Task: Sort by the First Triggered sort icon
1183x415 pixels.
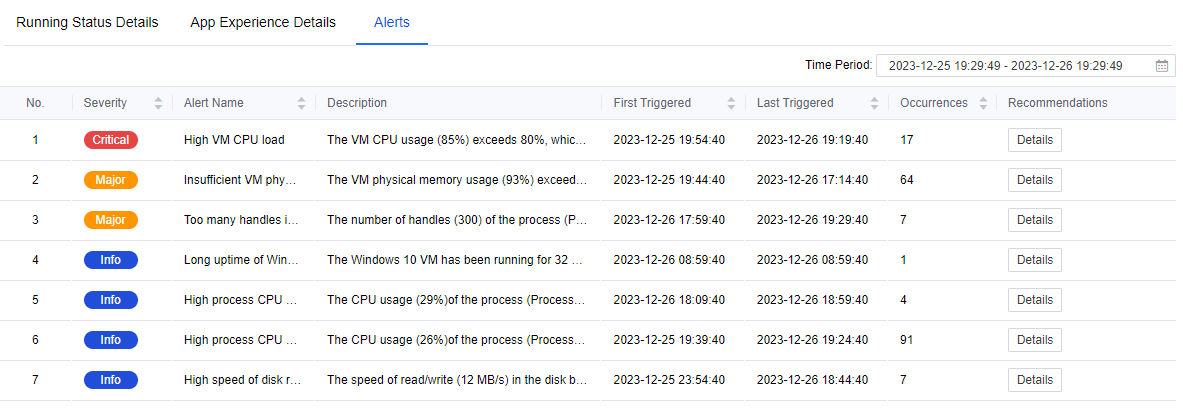Action: pos(731,103)
